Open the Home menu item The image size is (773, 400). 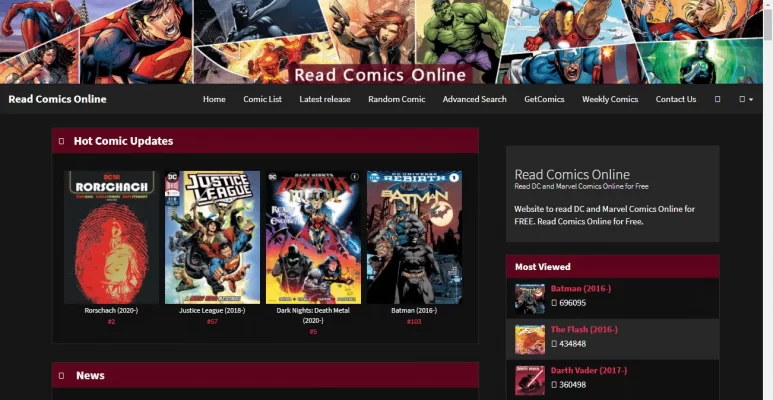[x=214, y=99]
